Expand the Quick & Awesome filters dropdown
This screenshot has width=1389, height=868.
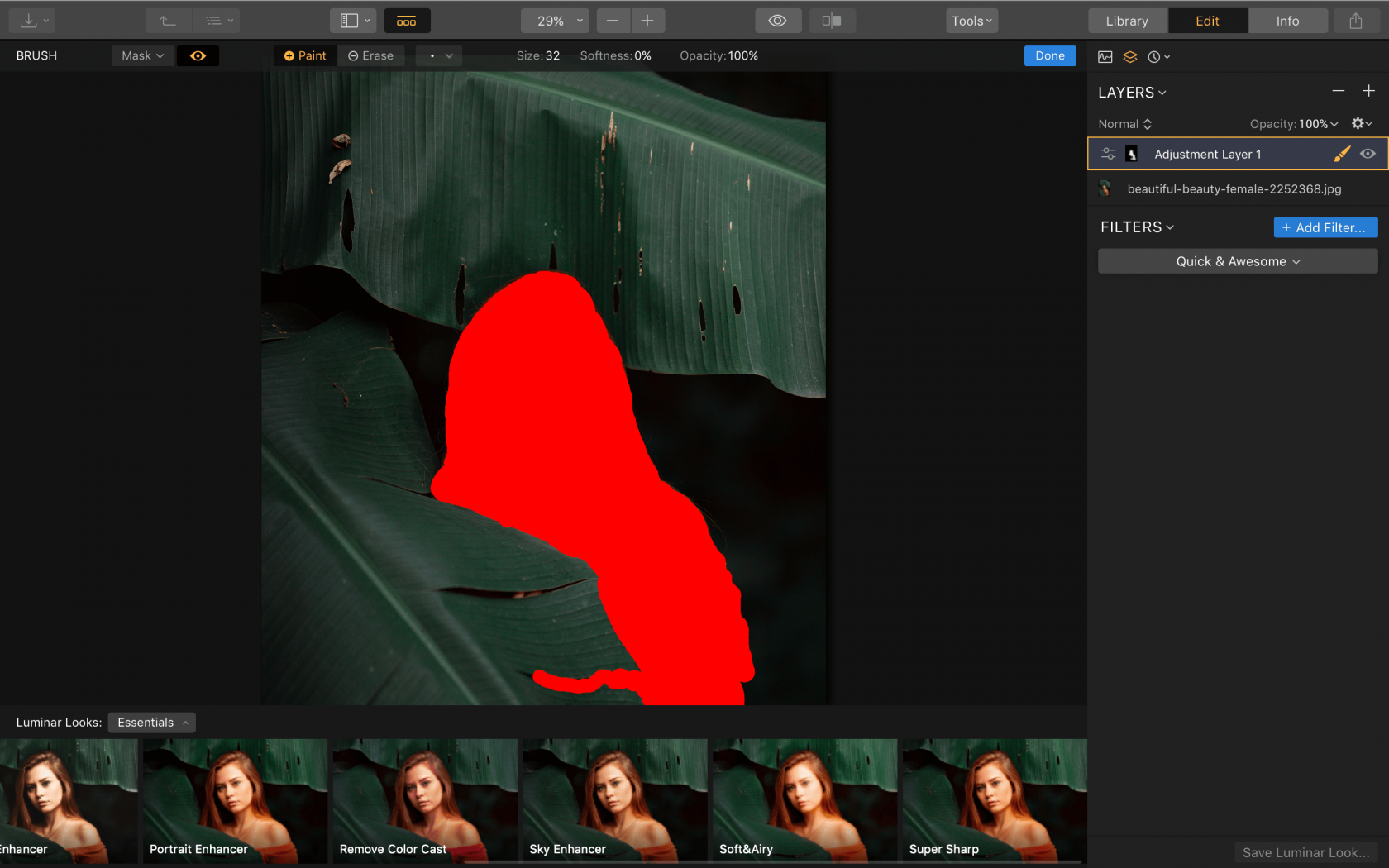coord(1236,260)
